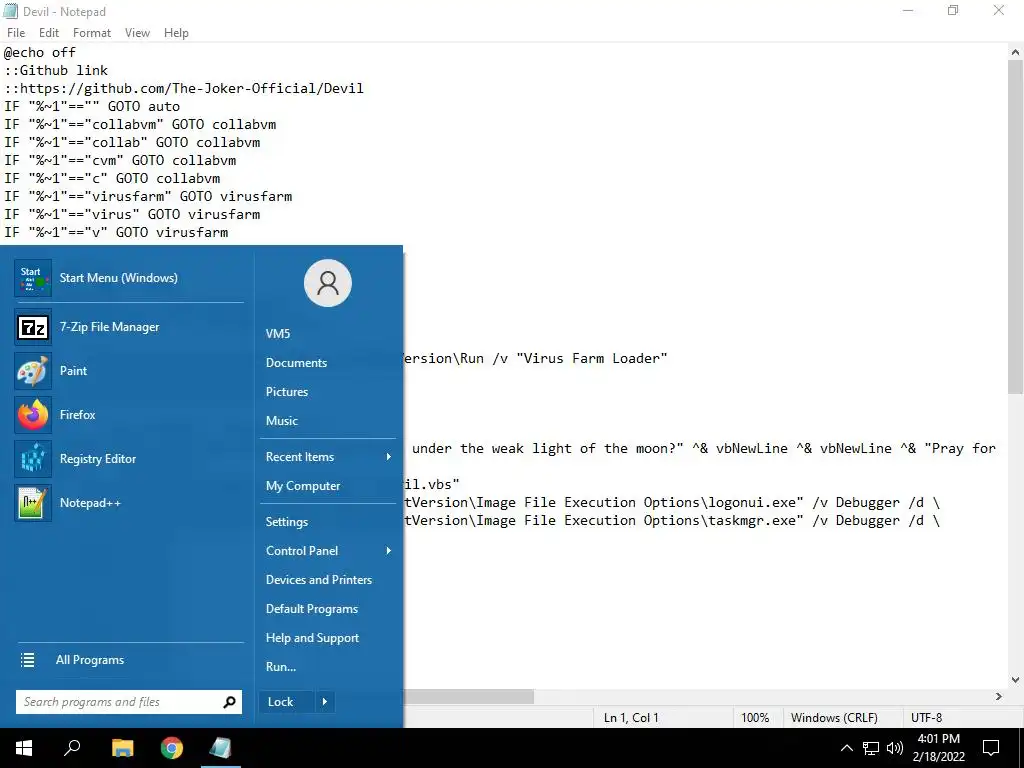Open the Help menu in Notepad
Image resolution: width=1024 pixels, height=768 pixels.
pyautogui.click(x=176, y=33)
